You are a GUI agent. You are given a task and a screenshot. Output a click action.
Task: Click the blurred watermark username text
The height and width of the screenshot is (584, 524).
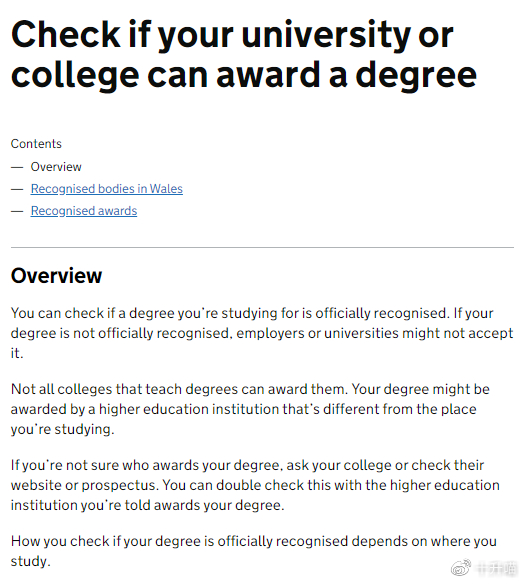(496, 568)
